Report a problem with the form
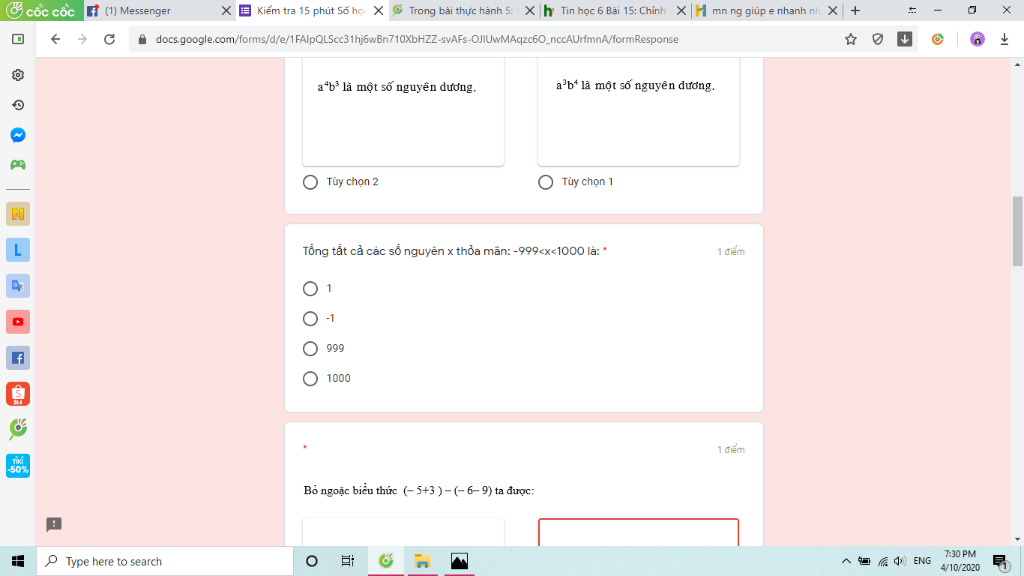 54,524
